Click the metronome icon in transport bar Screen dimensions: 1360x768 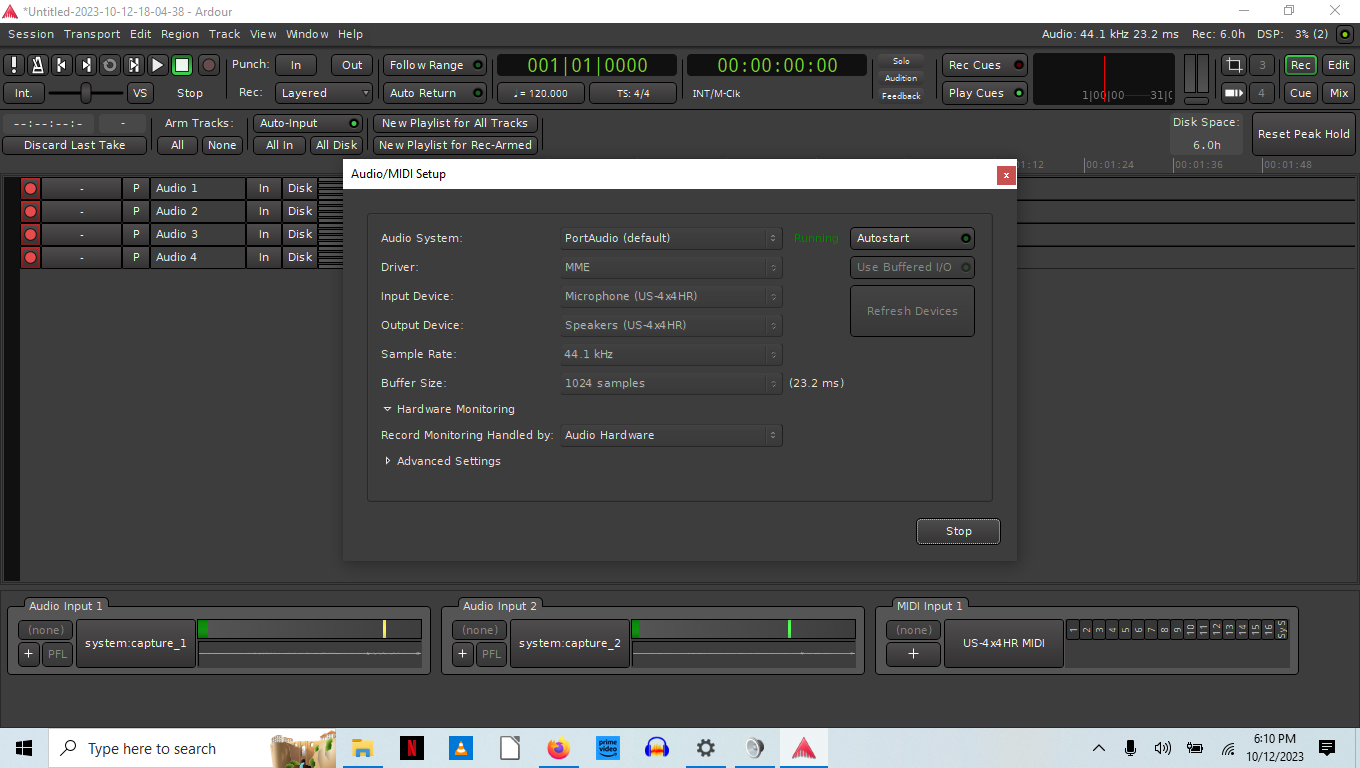[37, 65]
